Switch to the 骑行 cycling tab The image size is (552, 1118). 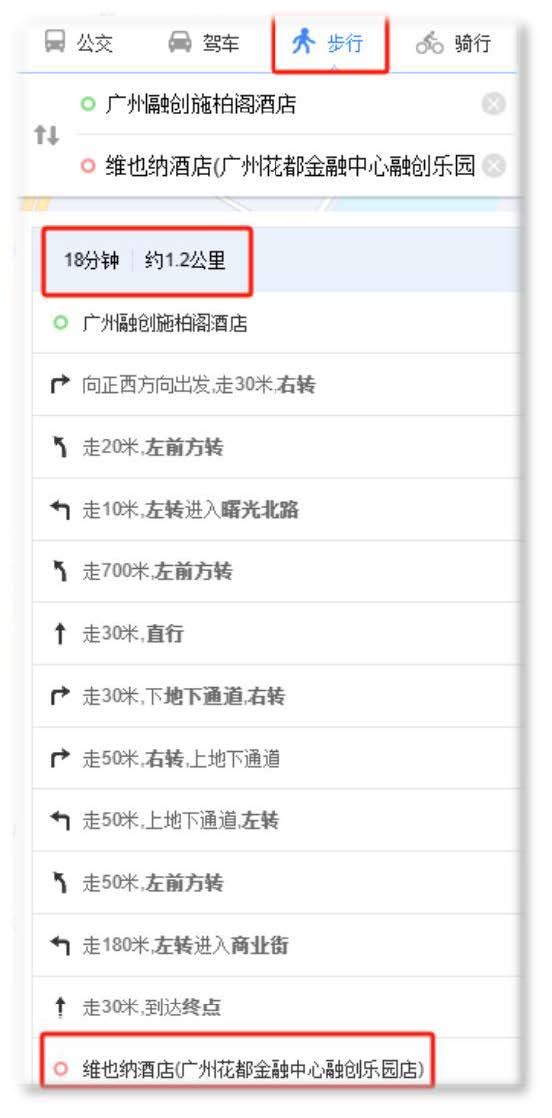pyautogui.click(x=454, y=44)
